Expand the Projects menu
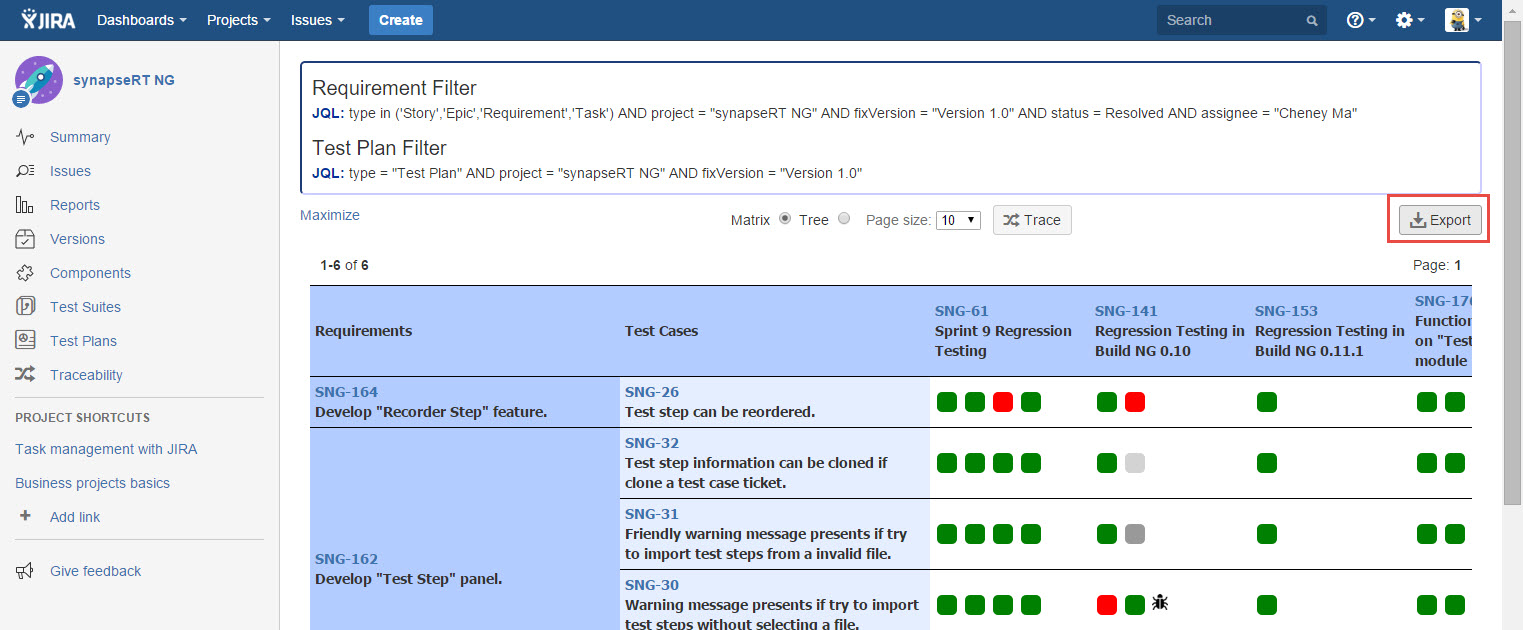Screen dimensions: 1523x630 coord(239,20)
